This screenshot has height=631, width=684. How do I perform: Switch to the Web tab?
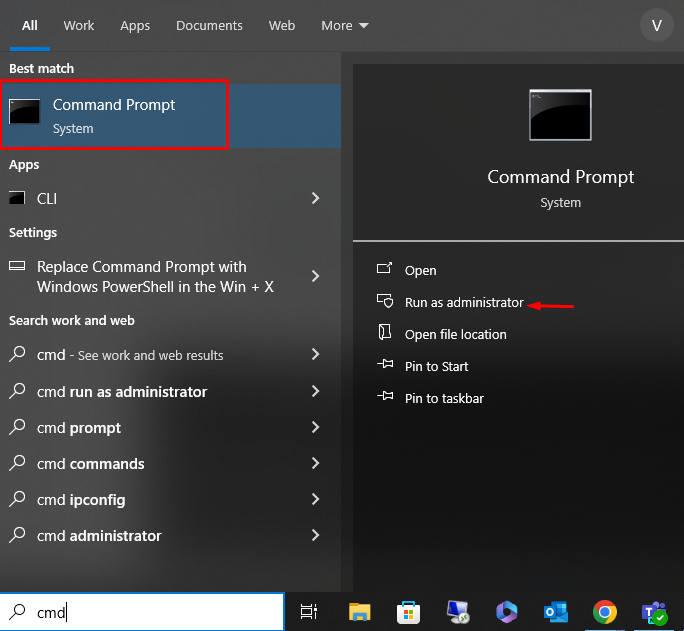pyautogui.click(x=282, y=26)
